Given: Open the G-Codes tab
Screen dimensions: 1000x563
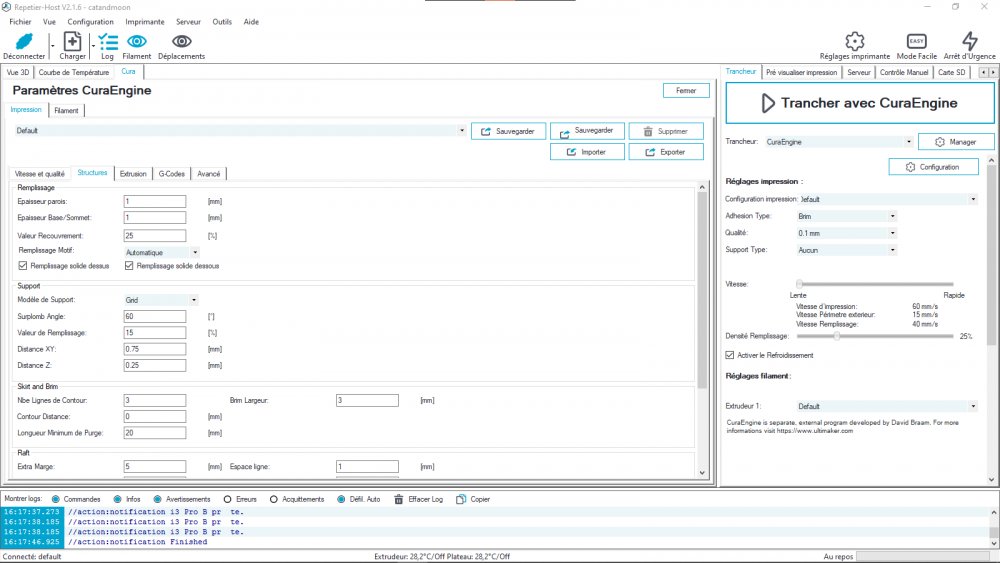Looking at the screenshot, I should 172,173.
